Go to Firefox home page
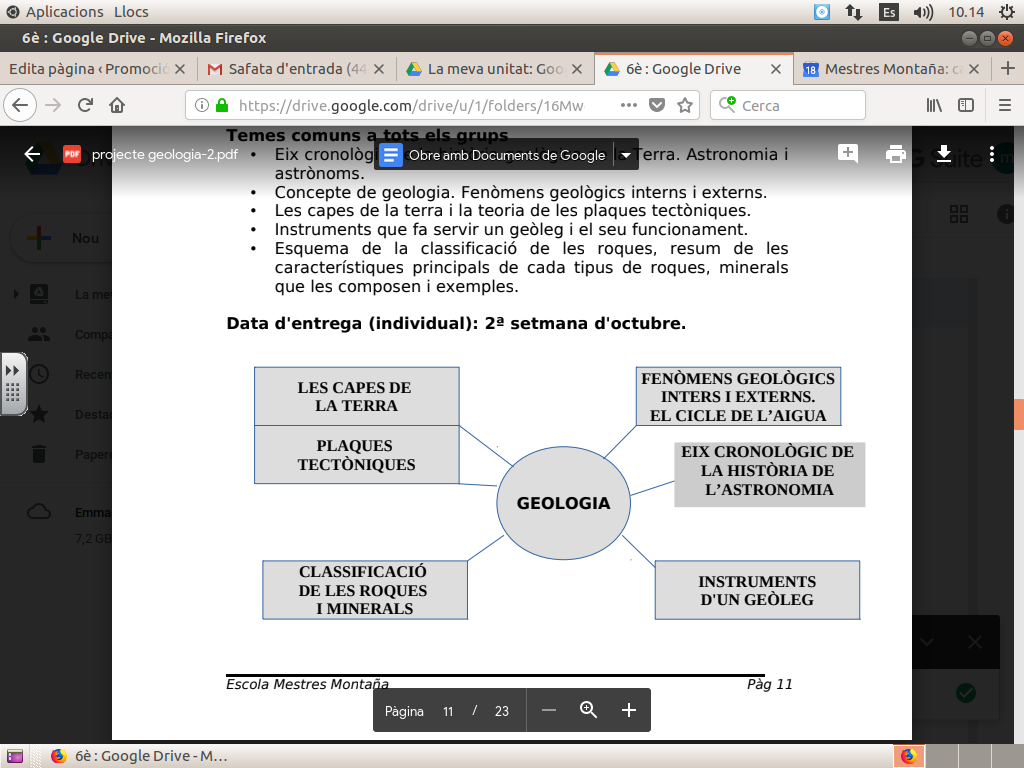The width and height of the screenshot is (1024, 768). pyautogui.click(x=117, y=105)
